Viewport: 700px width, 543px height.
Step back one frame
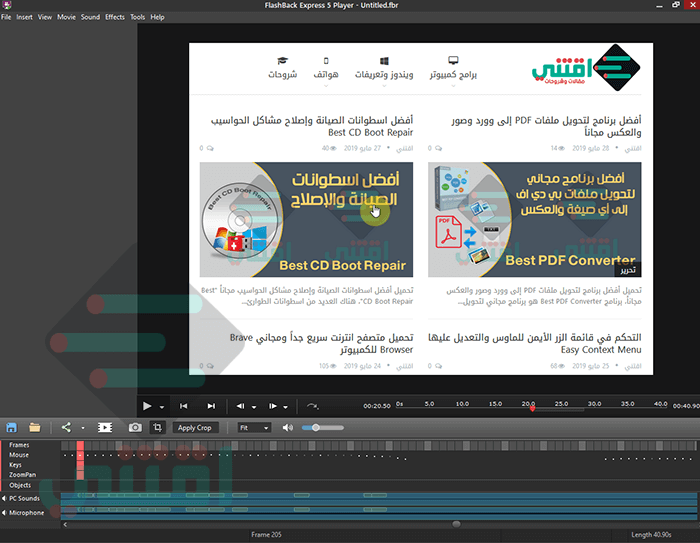pos(240,406)
